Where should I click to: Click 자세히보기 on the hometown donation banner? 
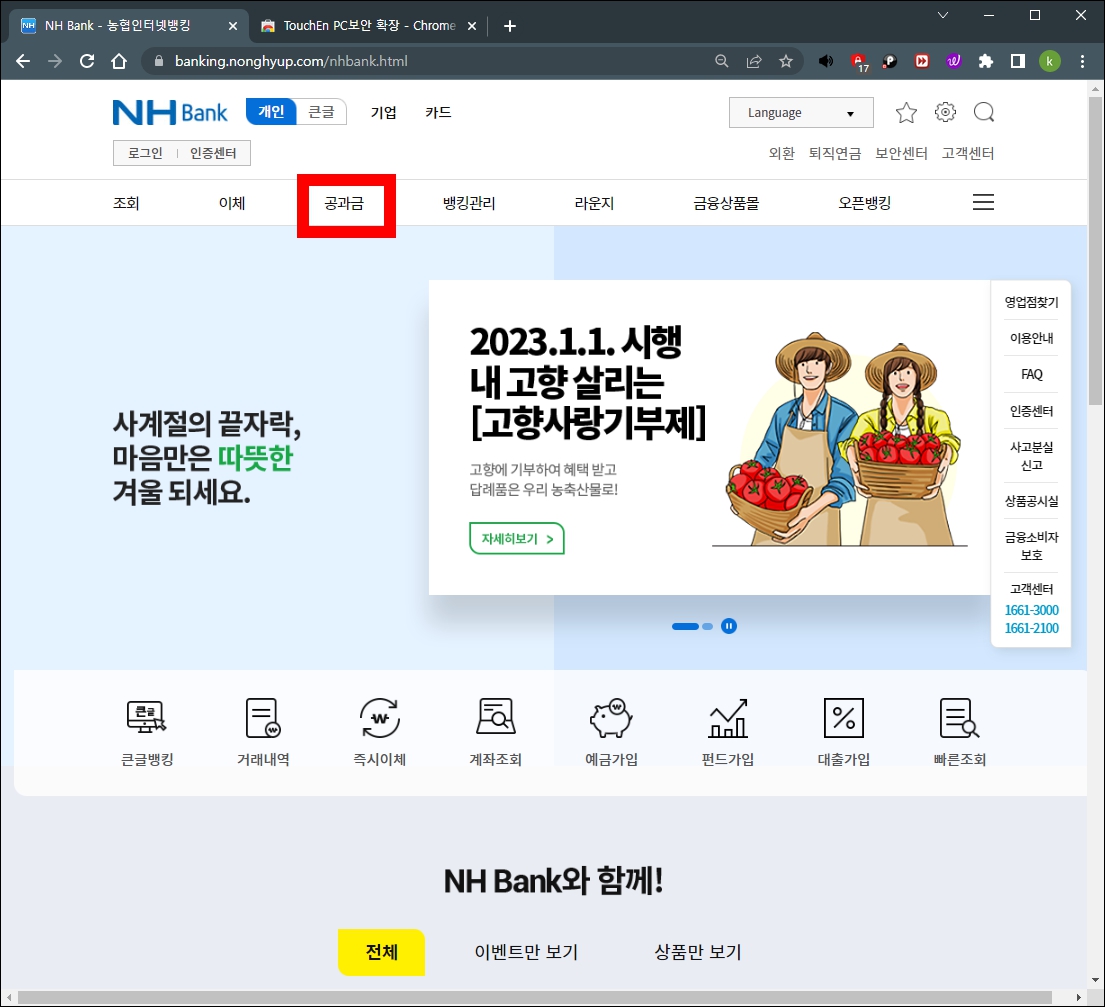516,537
